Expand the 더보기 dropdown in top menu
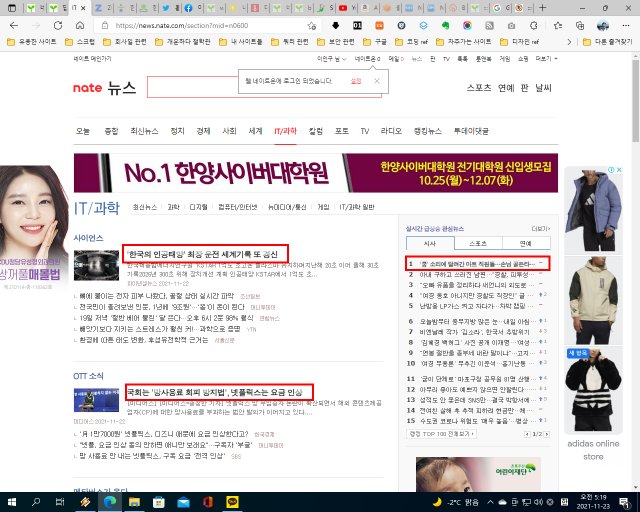The height and width of the screenshot is (512, 640). [x=546, y=59]
